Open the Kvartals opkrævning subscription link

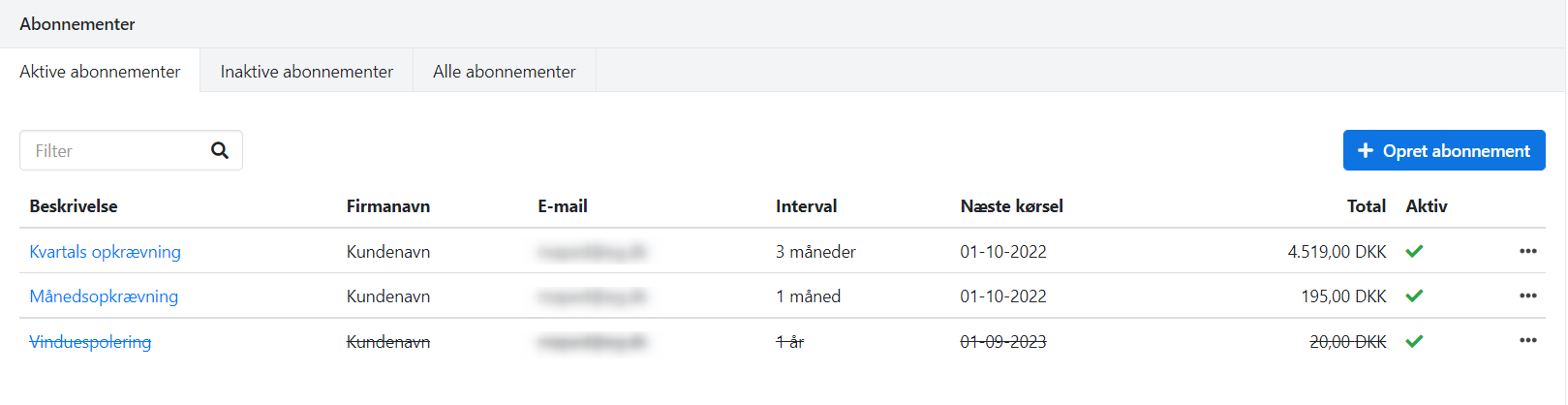[x=105, y=252]
